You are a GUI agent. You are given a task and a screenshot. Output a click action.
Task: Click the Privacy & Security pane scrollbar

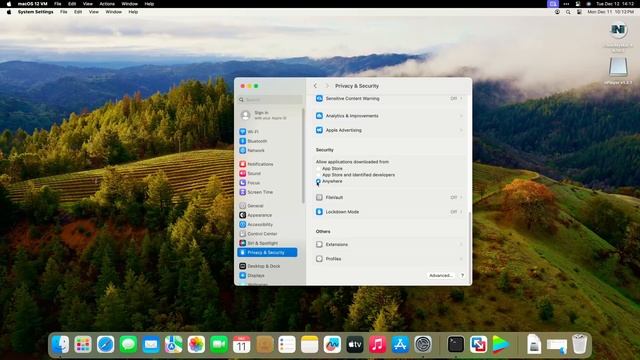click(x=469, y=247)
